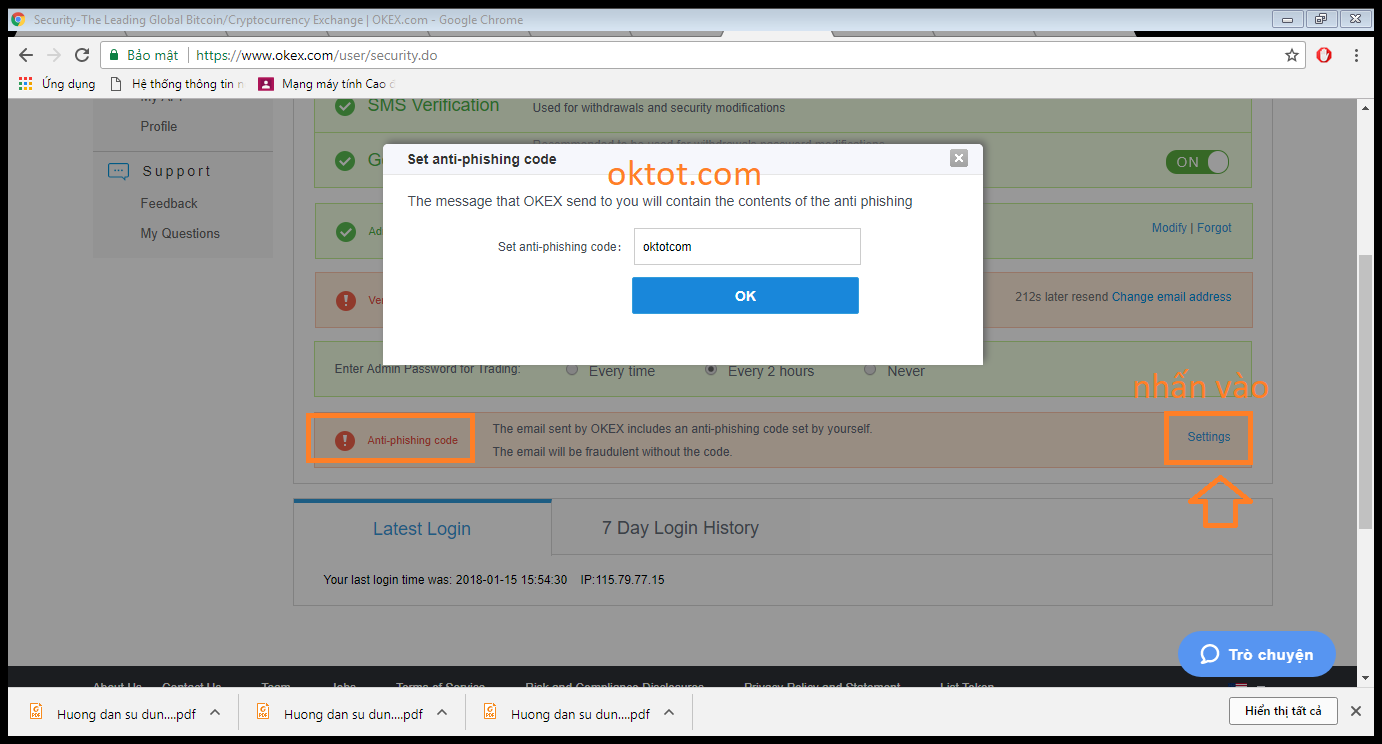Viewport: 1382px width, 744px height.
Task: Click the browser back arrow
Action: click(x=26, y=56)
